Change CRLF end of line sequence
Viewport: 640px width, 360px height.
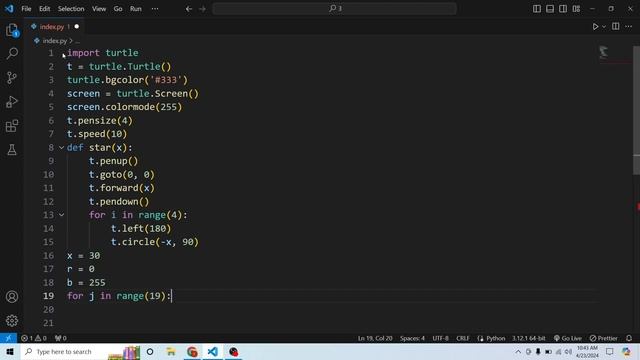tap(462, 338)
